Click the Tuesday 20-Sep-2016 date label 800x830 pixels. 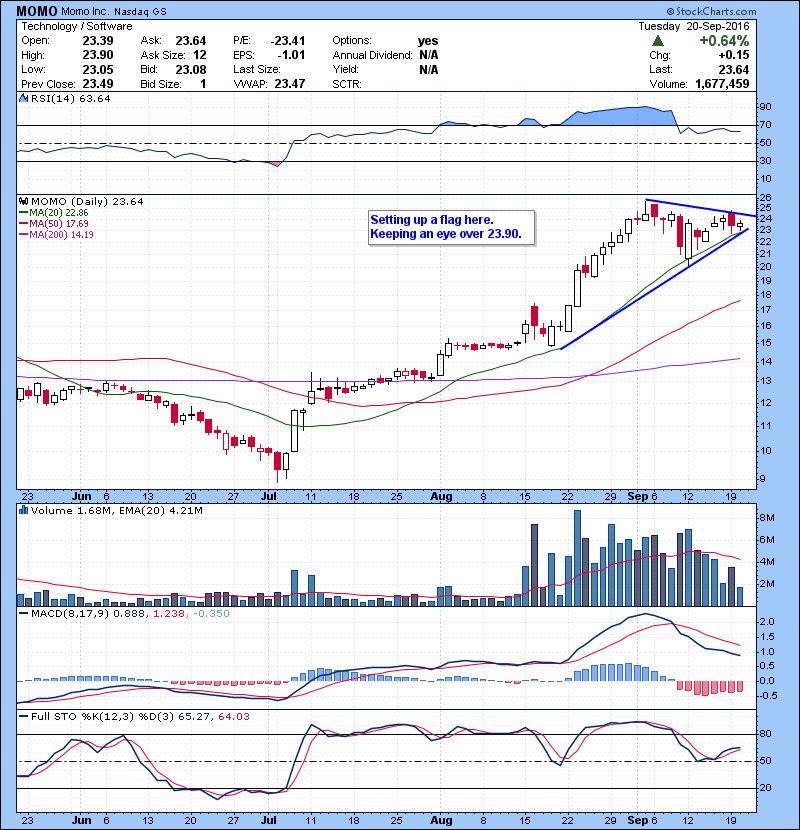(694, 26)
